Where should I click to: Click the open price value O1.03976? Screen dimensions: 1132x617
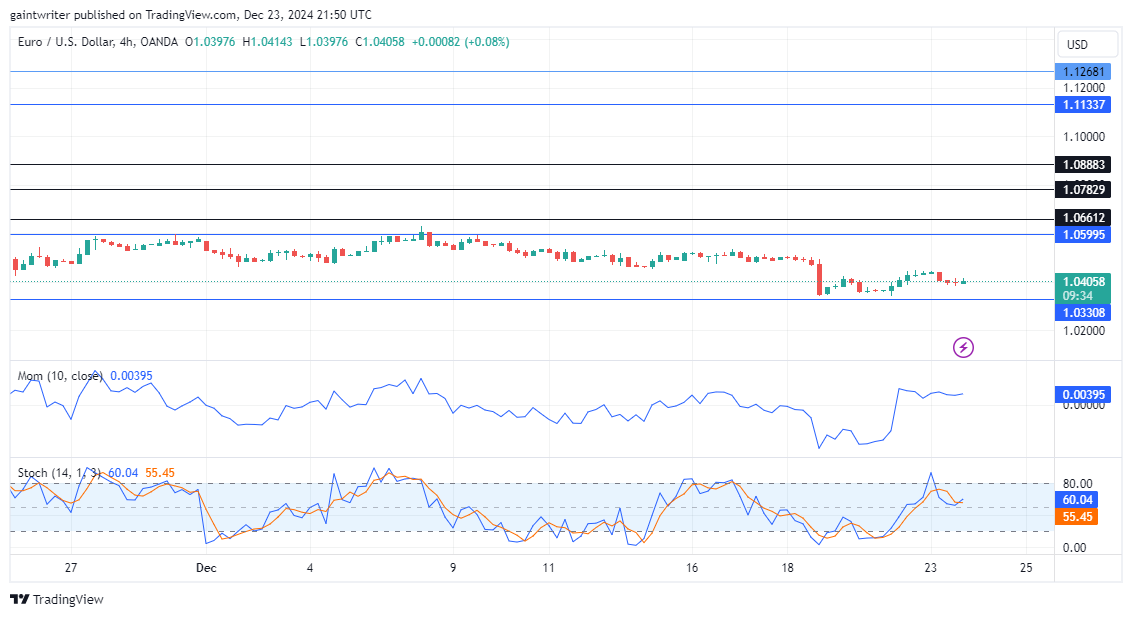click(x=210, y=42)
